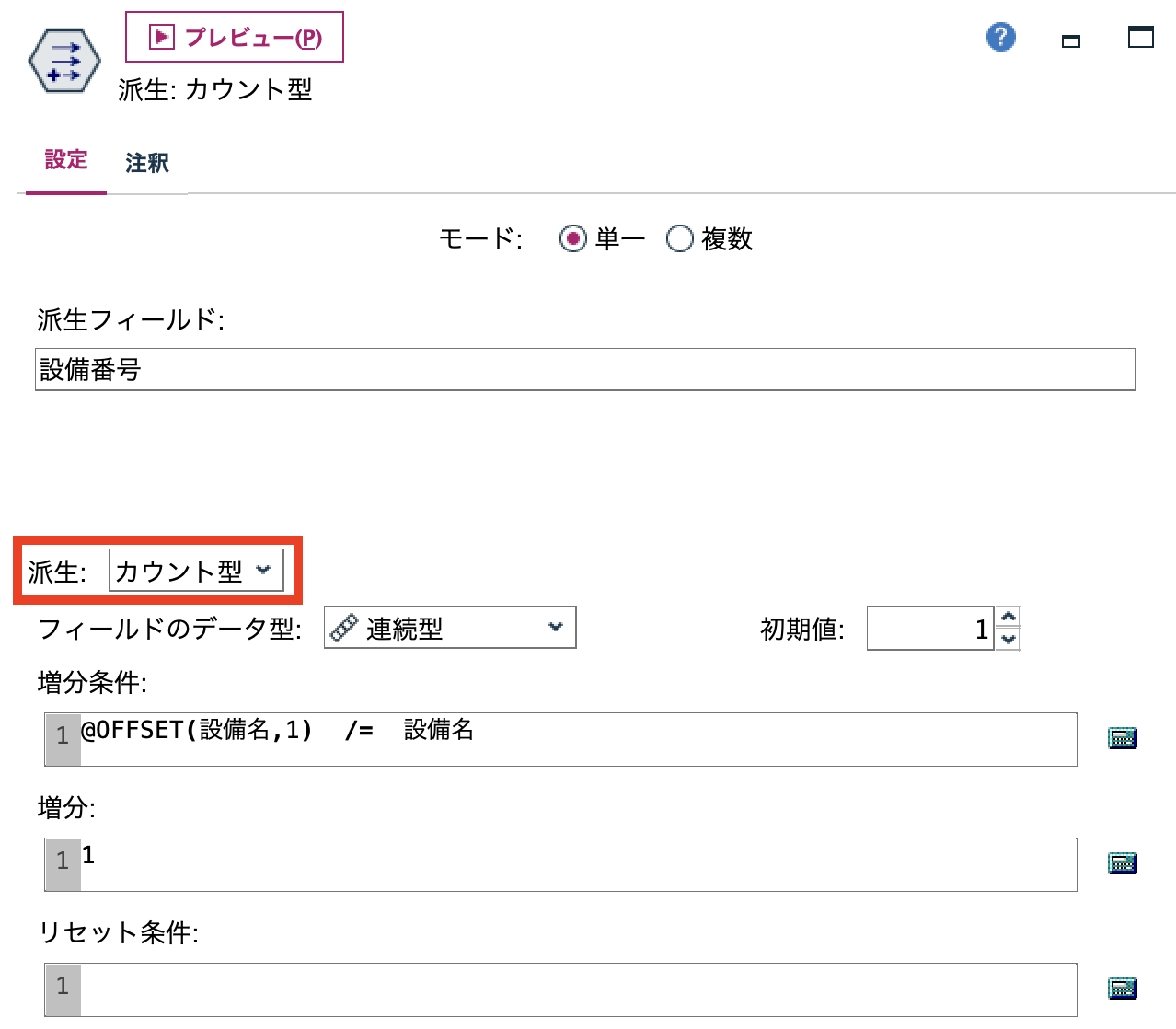Expand the 連続型 data type selector
The width and height of the screenshot is (1176, 1029).
pyautogui.click(x=555, y=627)
